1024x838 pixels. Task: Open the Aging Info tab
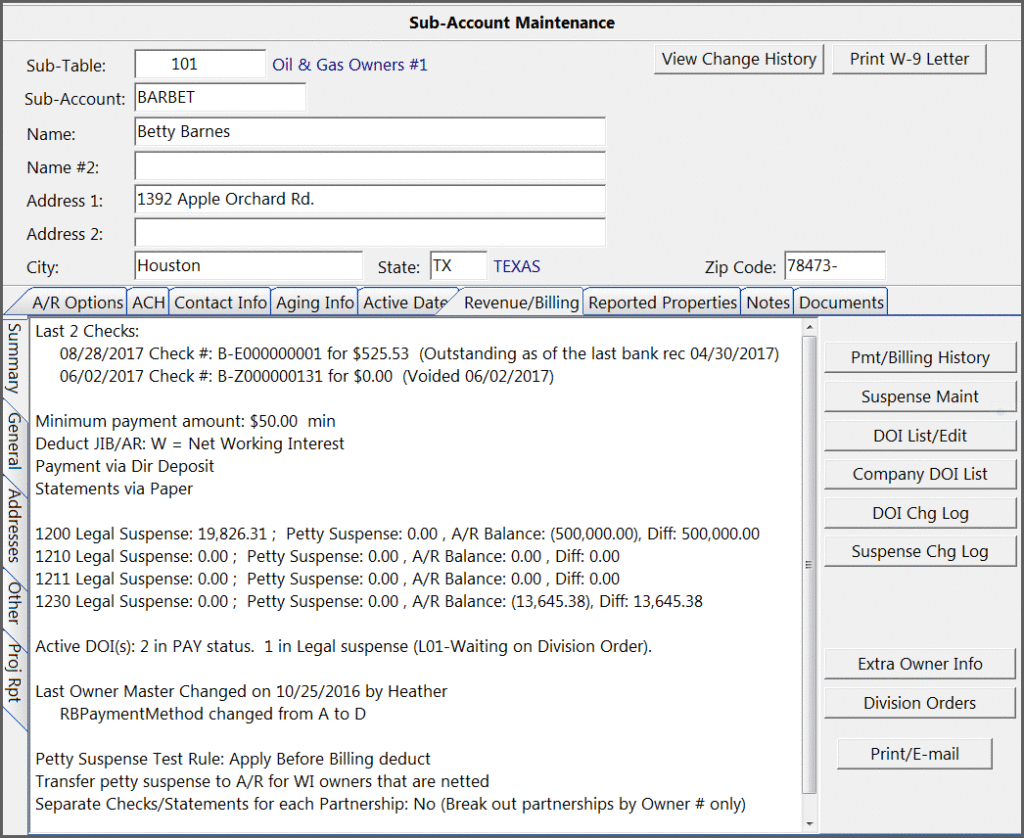(314, 301)
